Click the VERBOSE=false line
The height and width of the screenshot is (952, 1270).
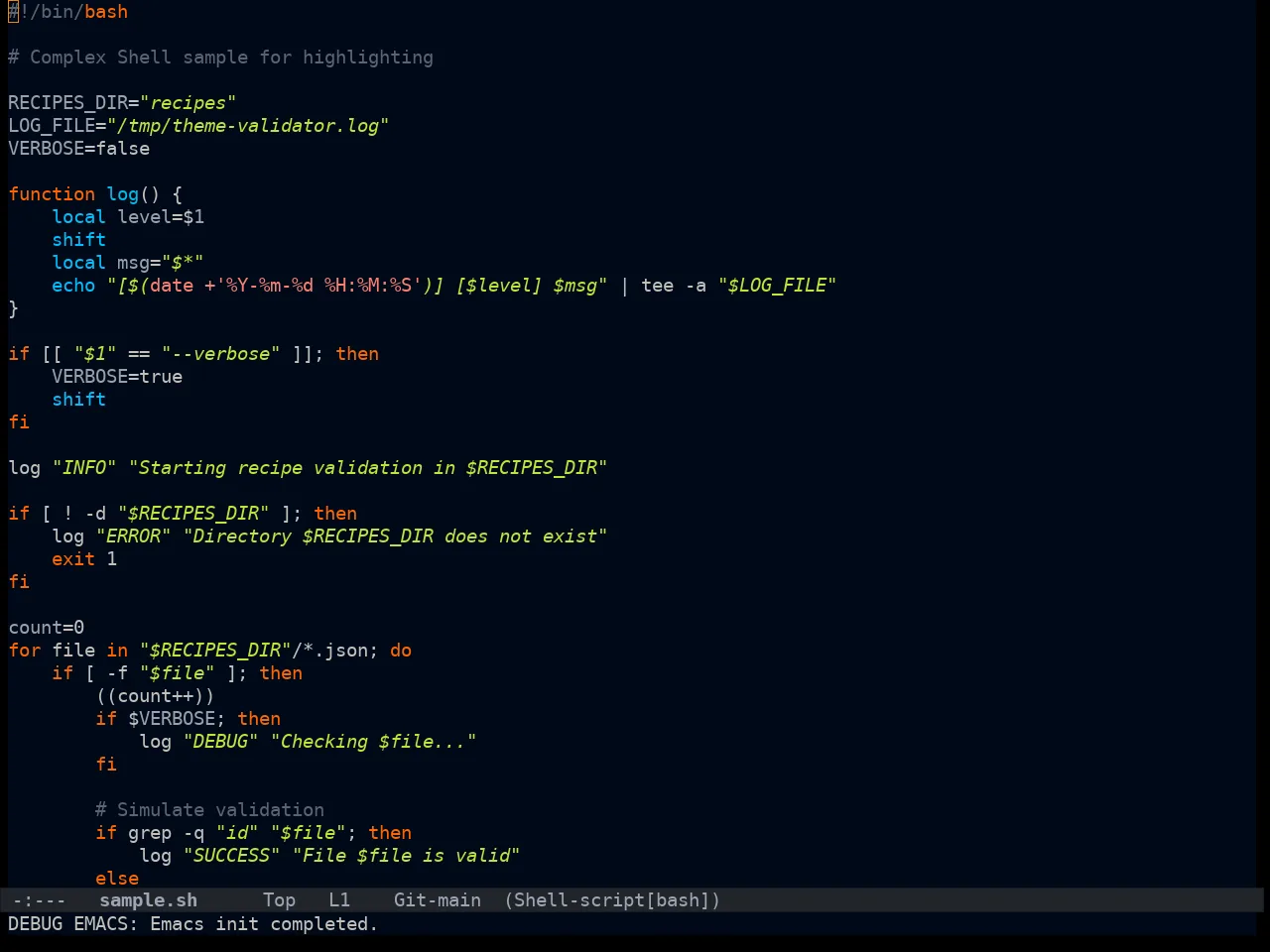coord(78,149)
